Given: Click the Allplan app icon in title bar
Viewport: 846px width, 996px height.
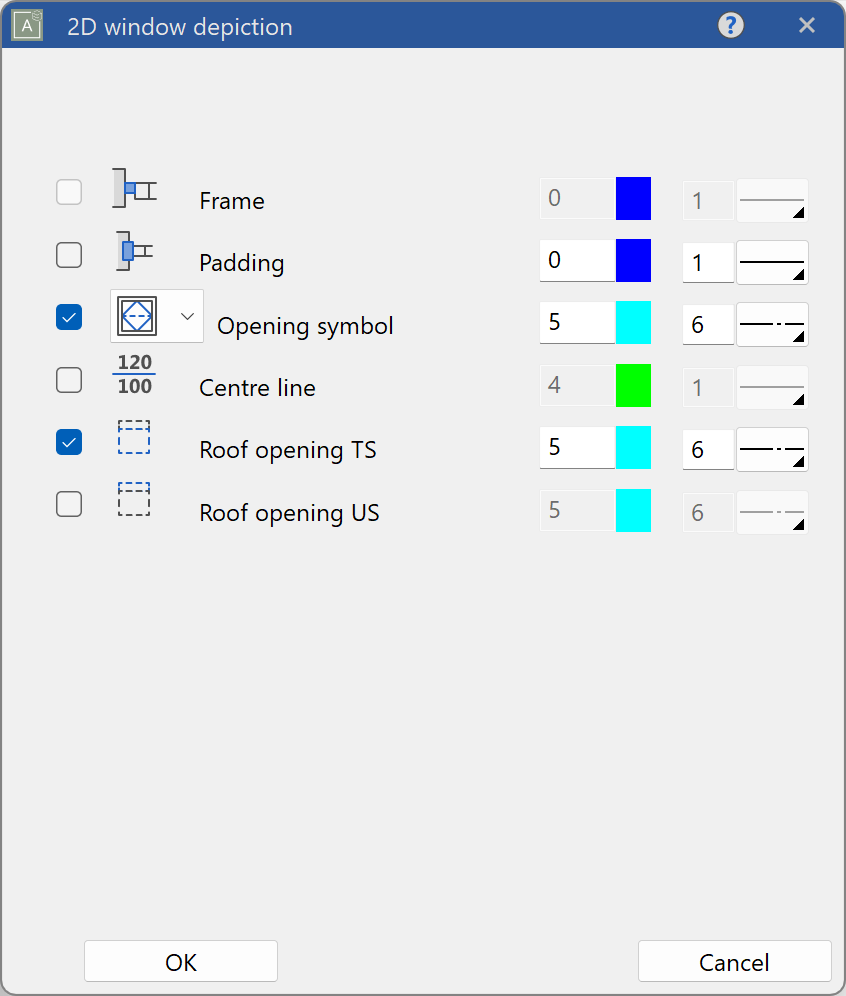Looking at the screenshot, I should [x=27, y=26].
